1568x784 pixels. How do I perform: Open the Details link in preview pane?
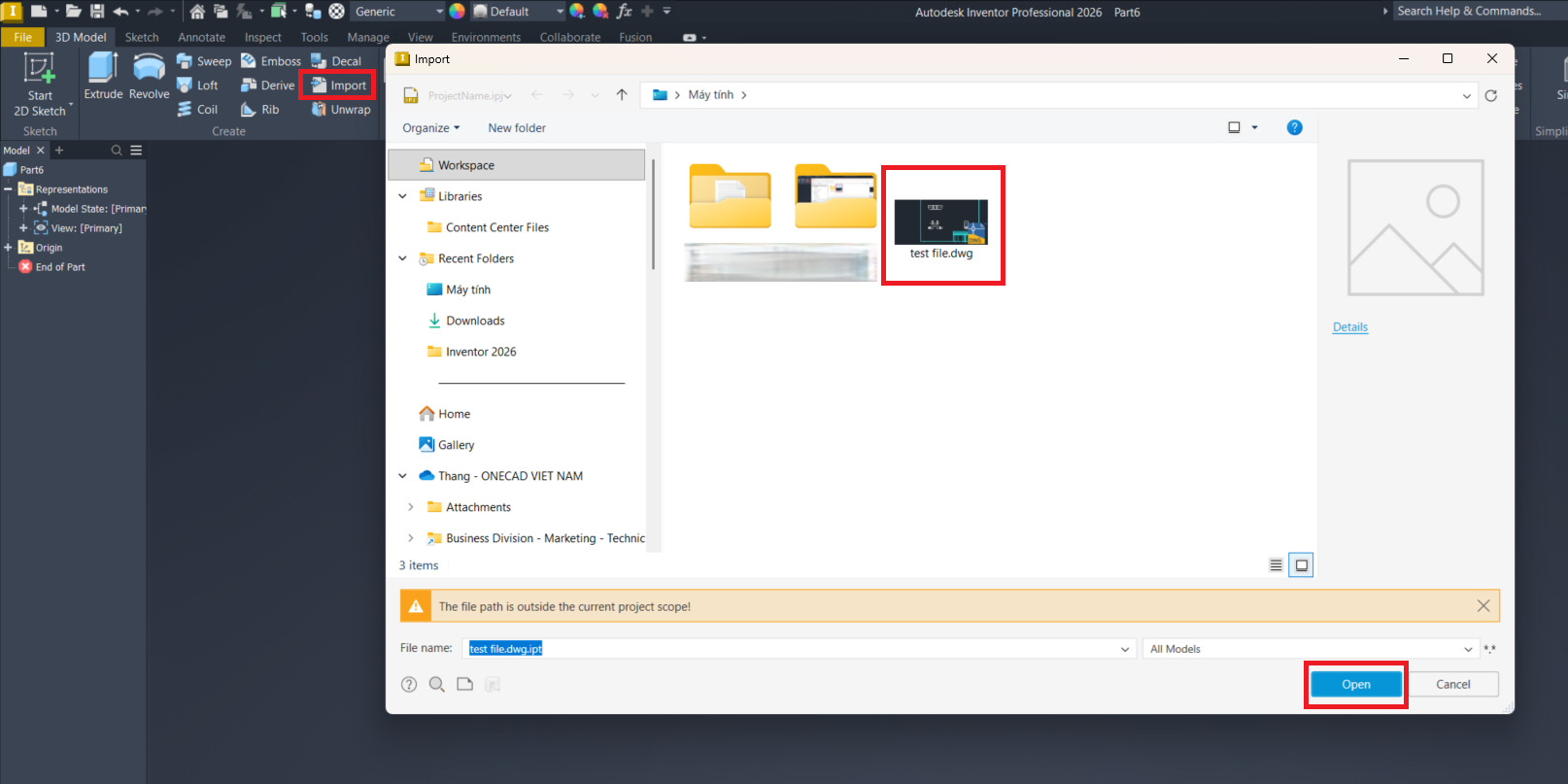pos(1350,327)
